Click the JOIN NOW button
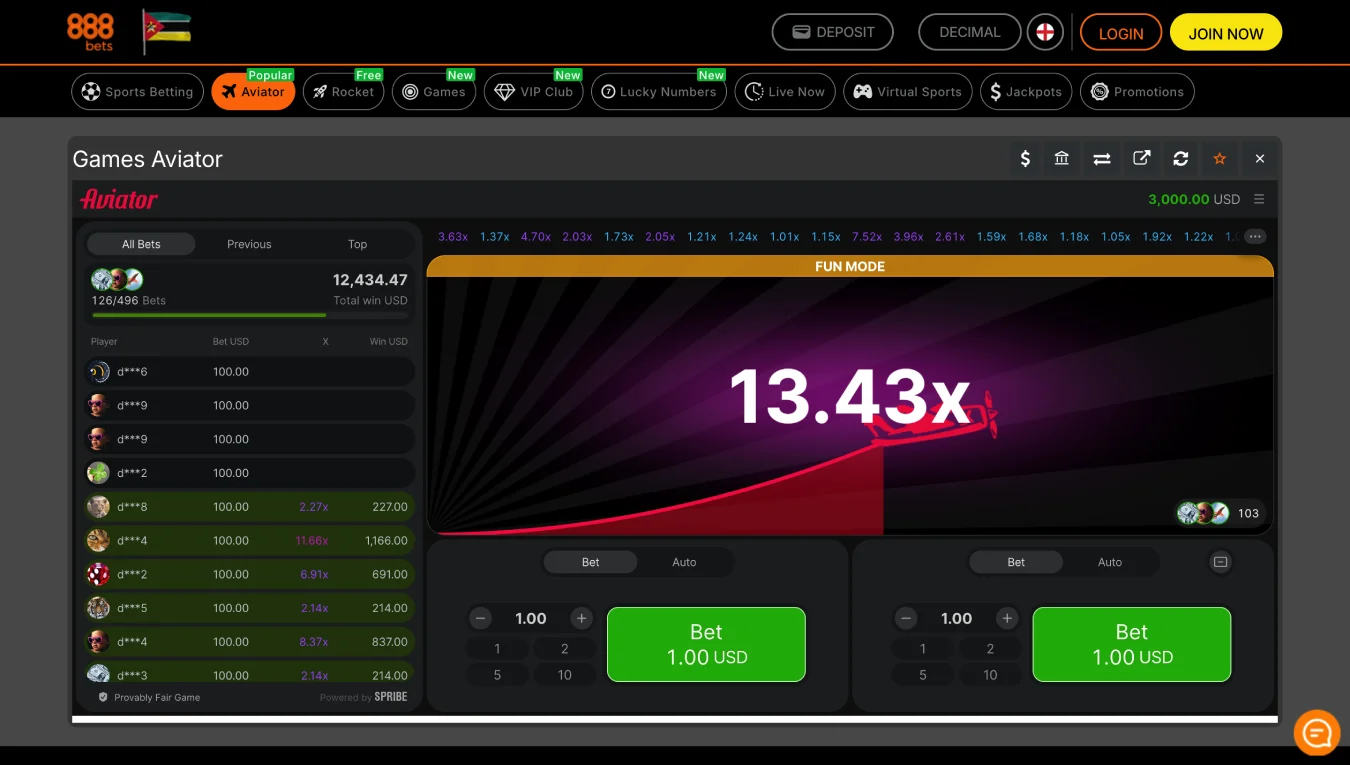Image resolution: width=1350 pixels, height=765 pixels. click(x=1225, y=33)
